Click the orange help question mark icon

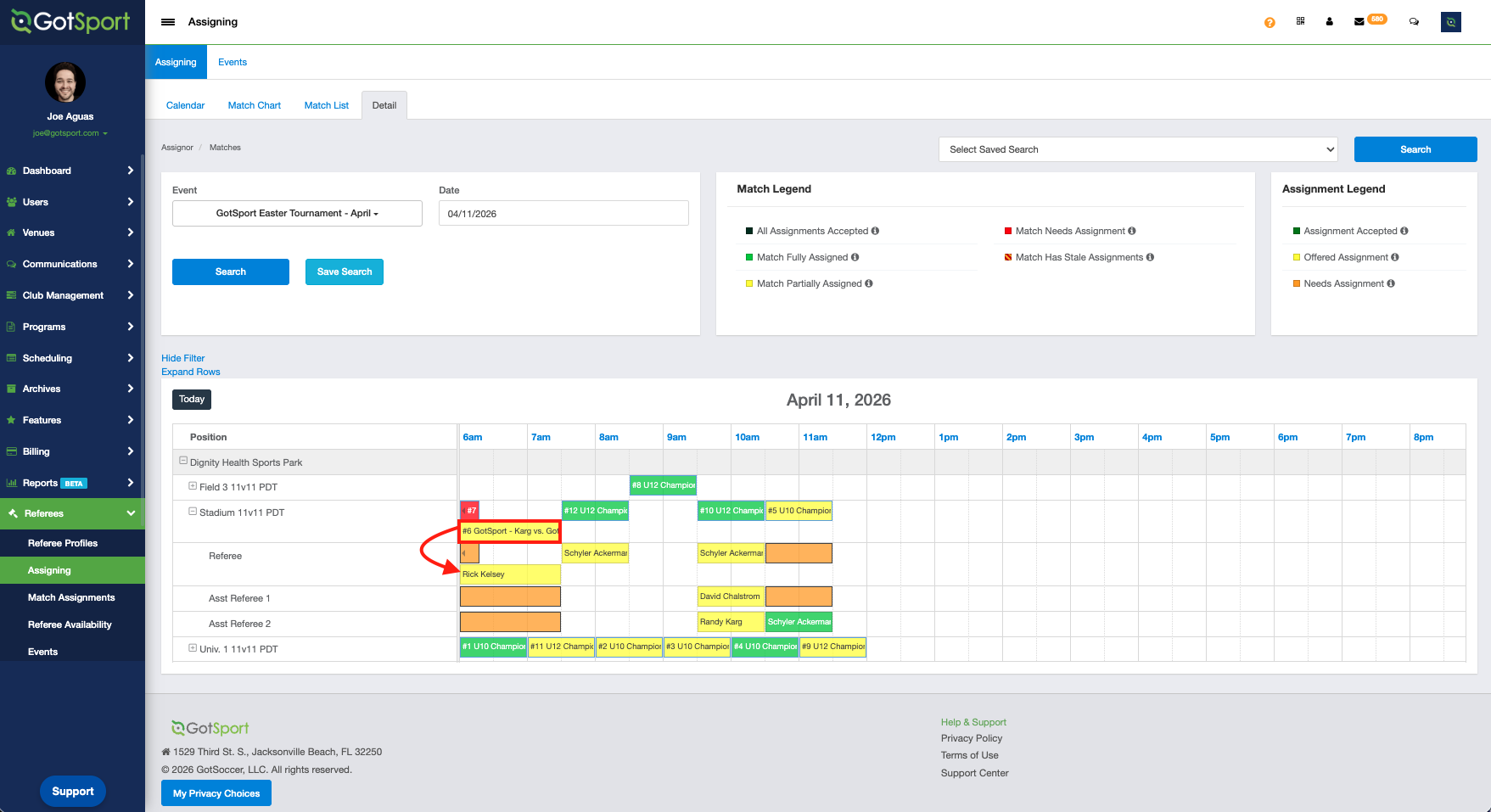click(1270, 23)
